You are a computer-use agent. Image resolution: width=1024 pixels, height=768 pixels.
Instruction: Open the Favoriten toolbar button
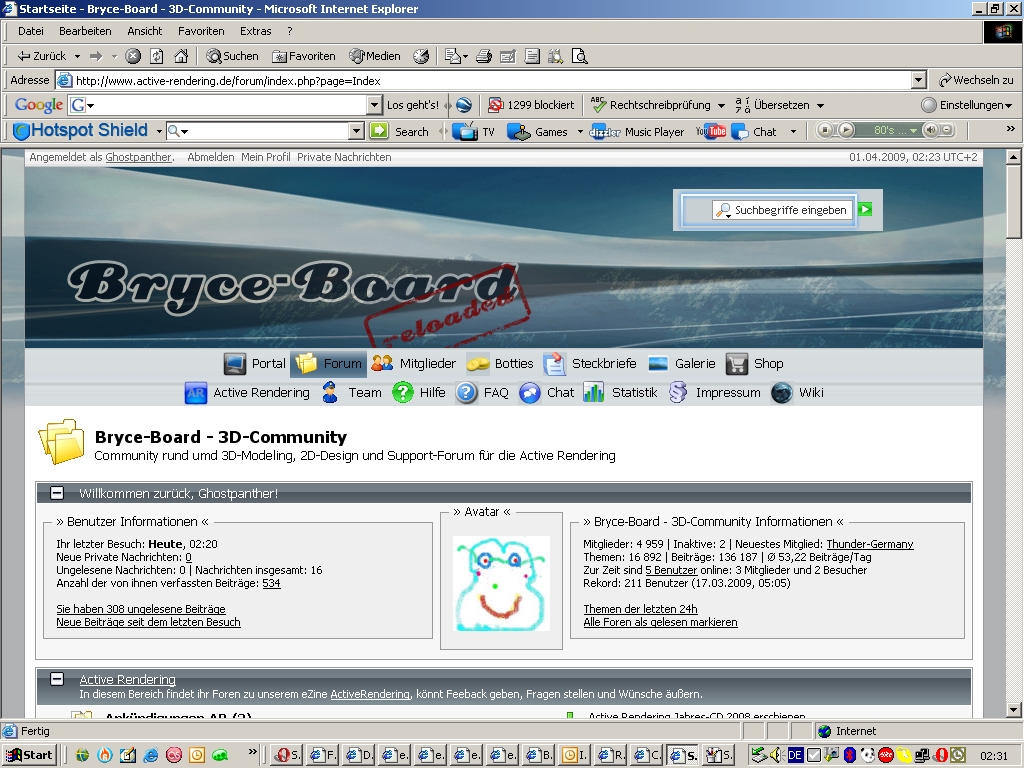304,56
